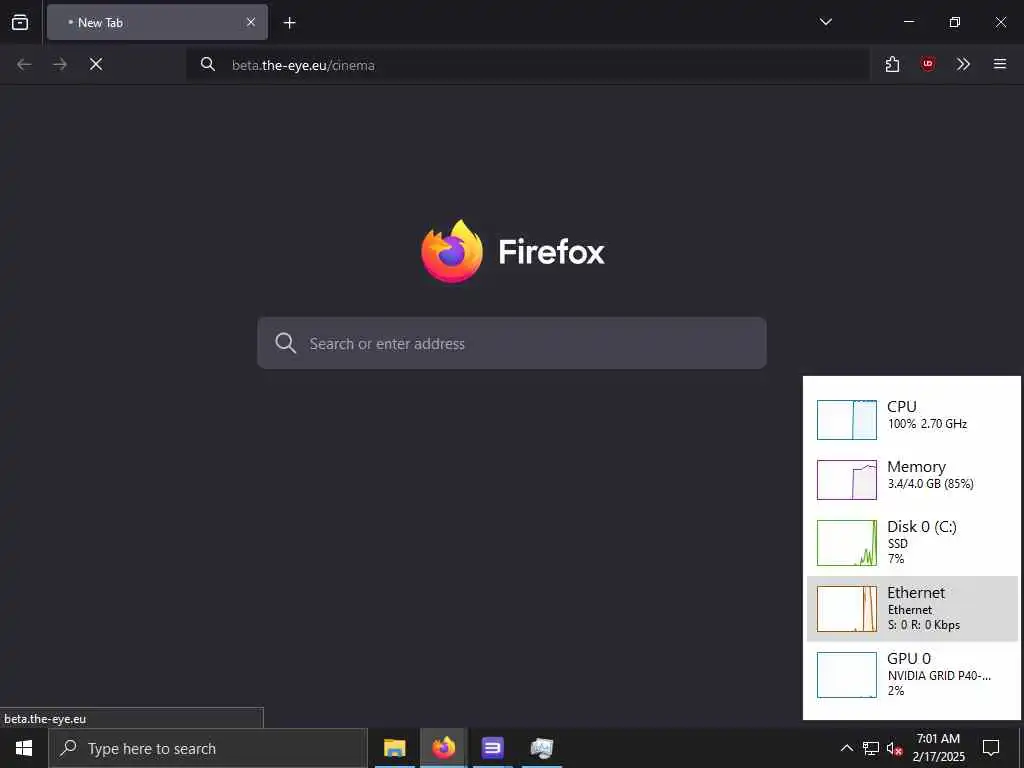Select the Memory performance entry
This screenshot has height=768, width=1024.
912,479
